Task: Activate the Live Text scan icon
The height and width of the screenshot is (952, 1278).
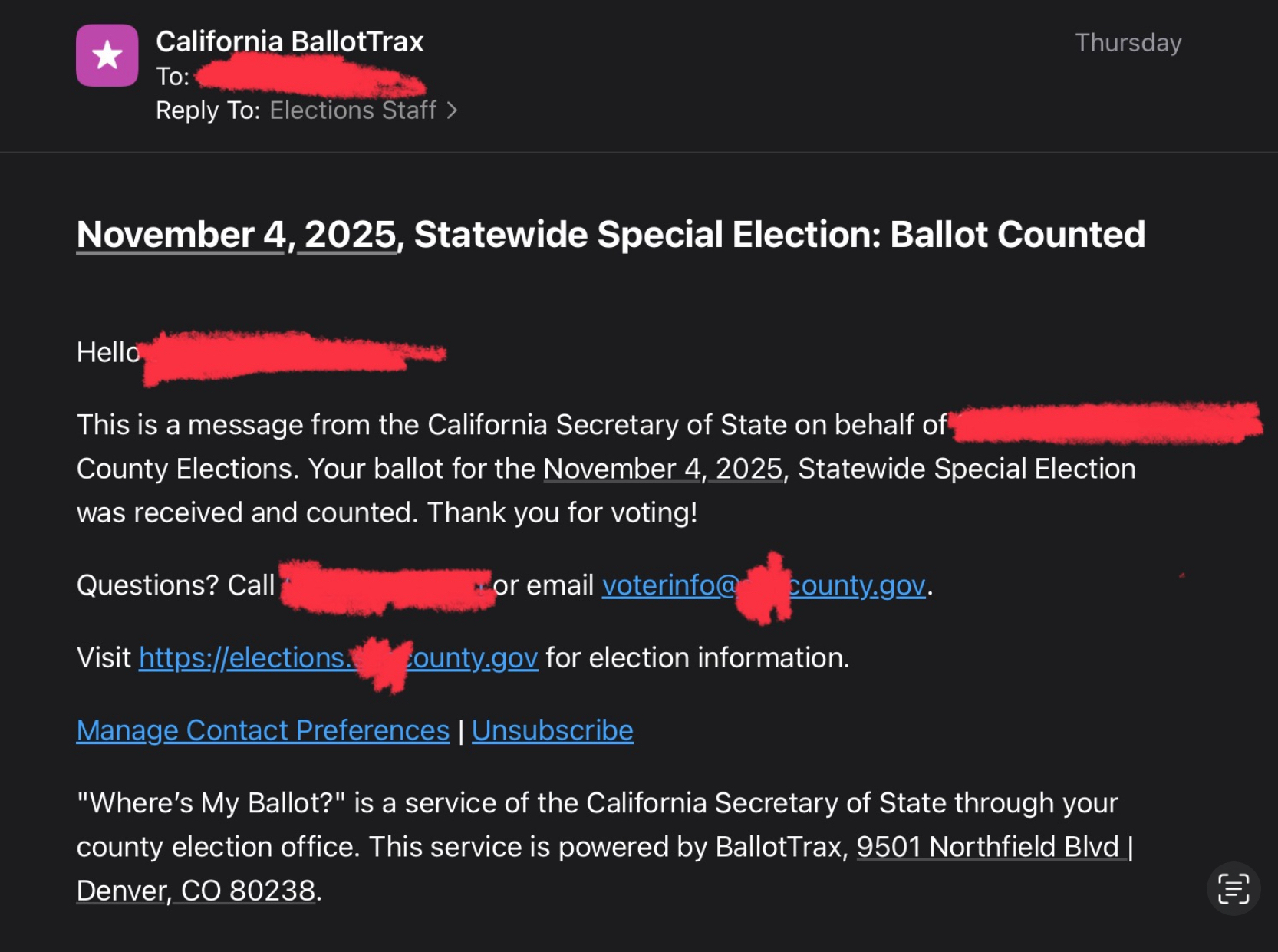Action: 1233,888
